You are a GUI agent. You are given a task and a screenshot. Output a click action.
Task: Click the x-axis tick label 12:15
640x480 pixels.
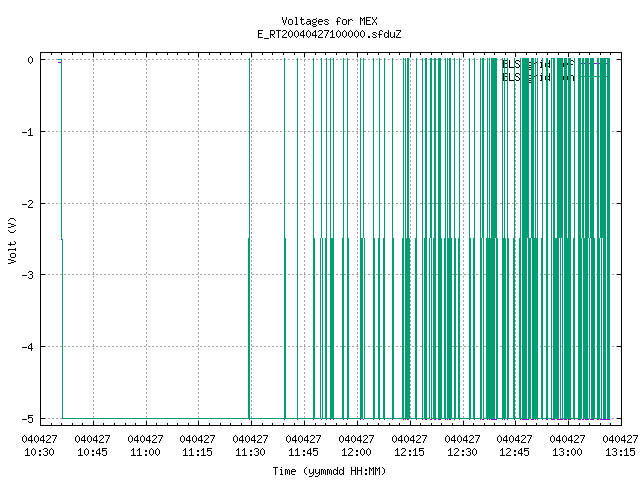(409, 452)
